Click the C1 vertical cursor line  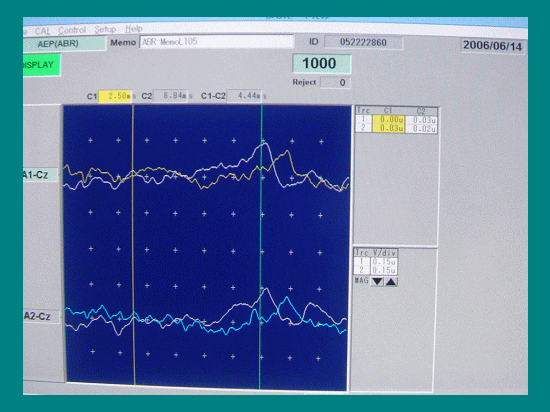133,245
